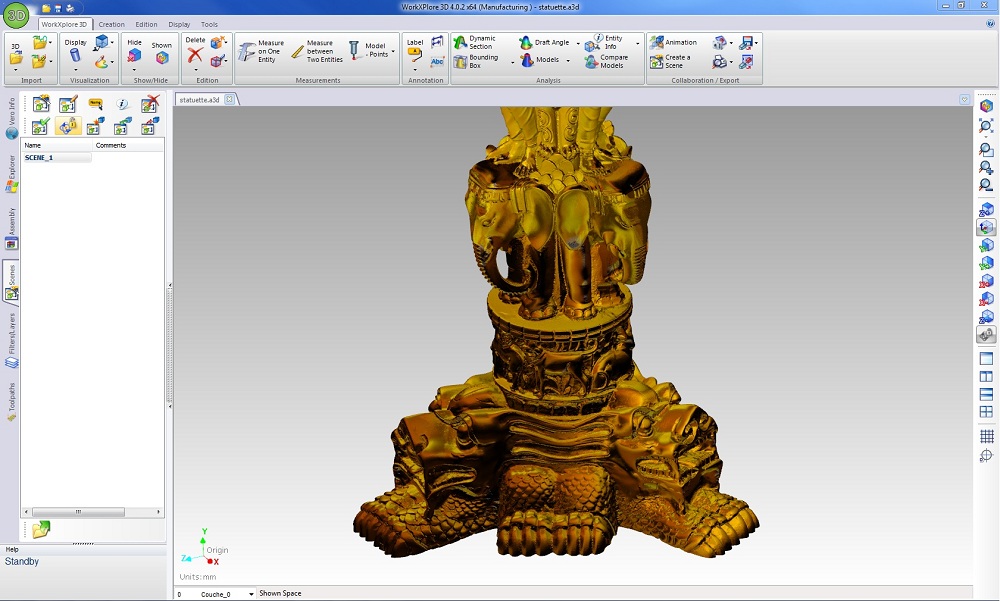The image size is (1000, 601).
Task: Toggle the Shown entities view button
Action: point(161,56)
